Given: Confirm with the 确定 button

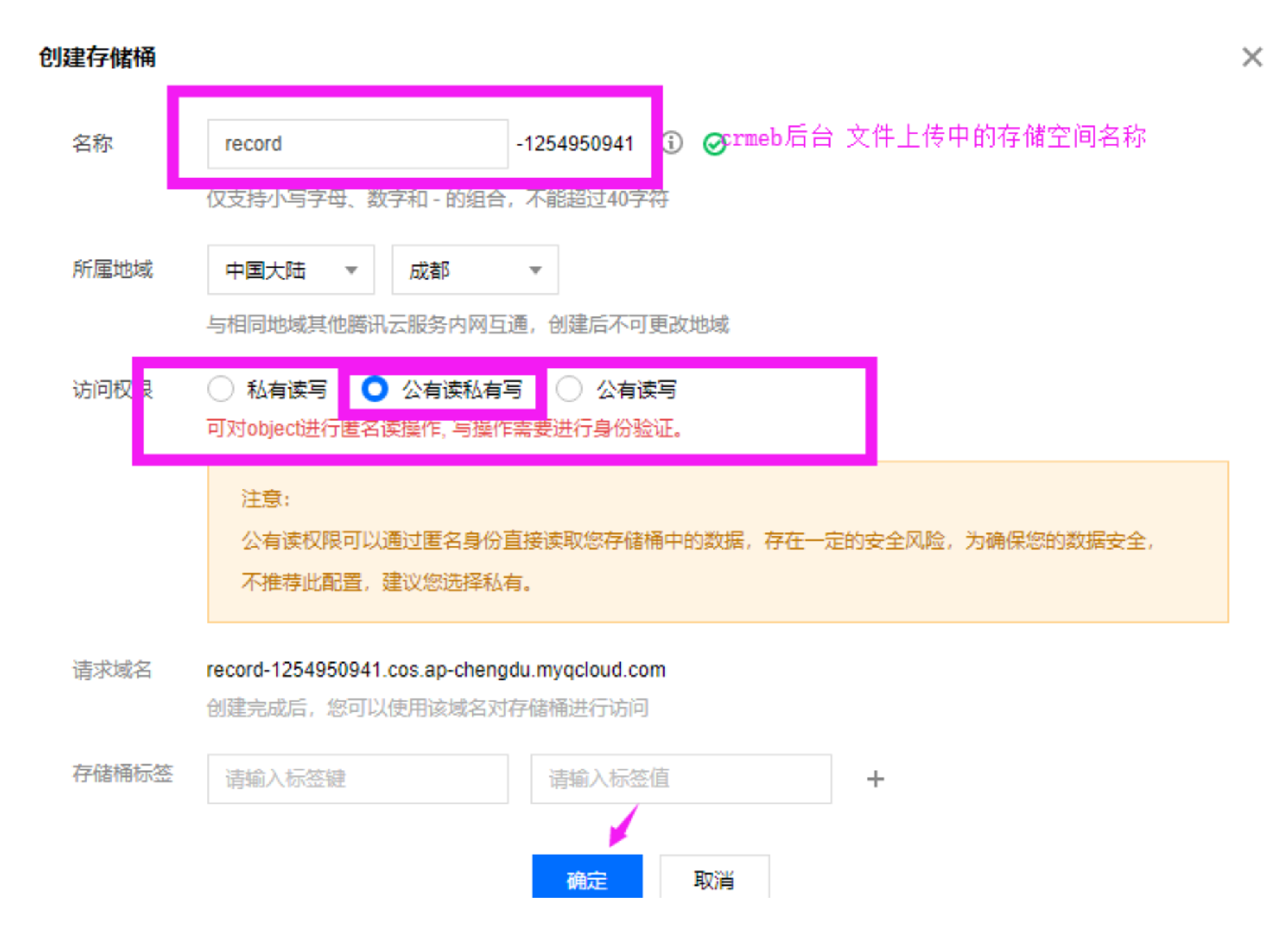Looking at the screenshot, I should [587, 877].
